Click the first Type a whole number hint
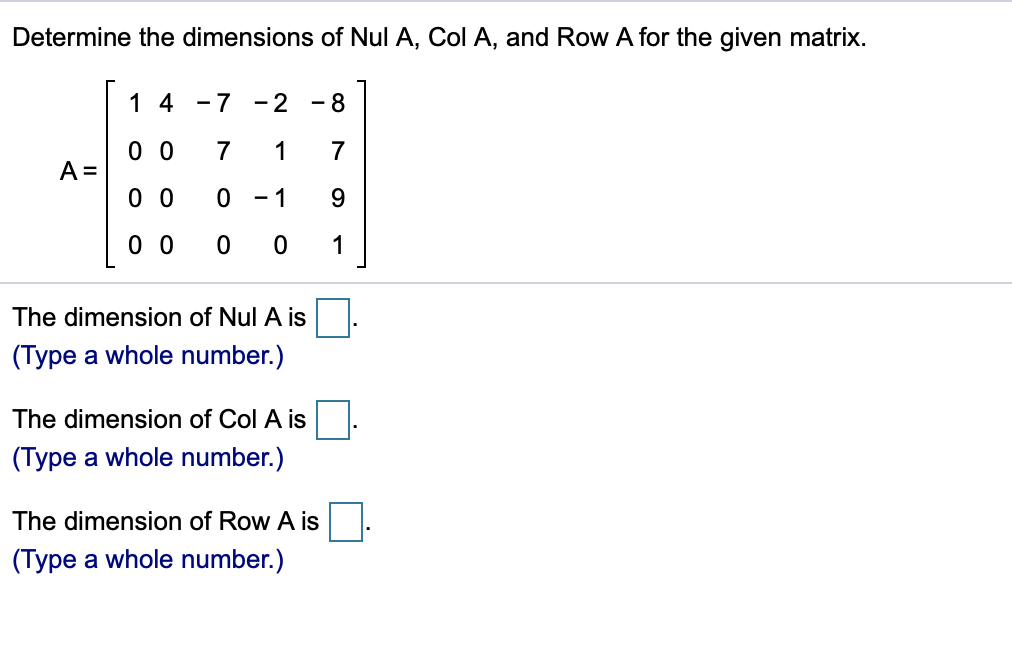Screen dimensions: 1012x668 [145, 355]
